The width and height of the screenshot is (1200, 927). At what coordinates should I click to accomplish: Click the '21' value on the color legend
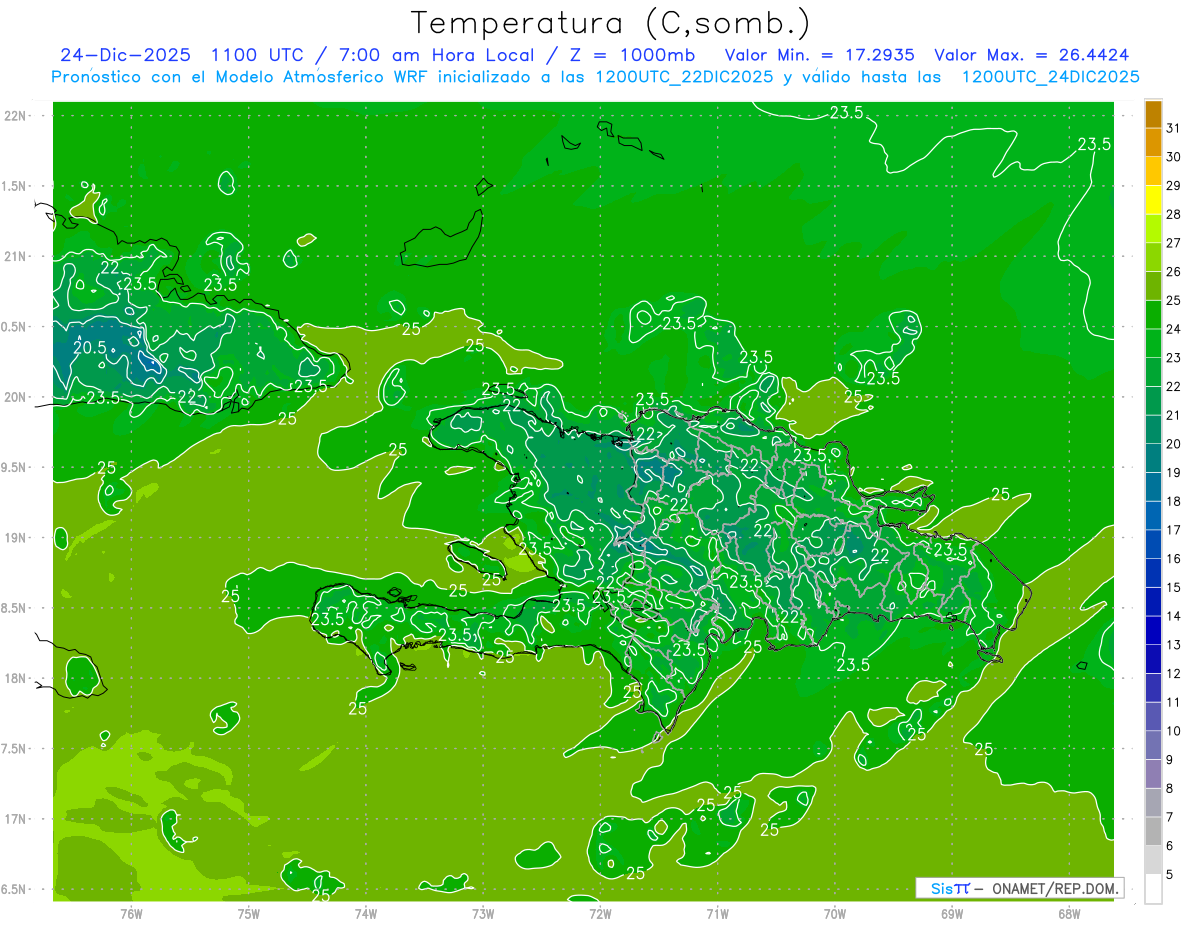point(1173,415)
